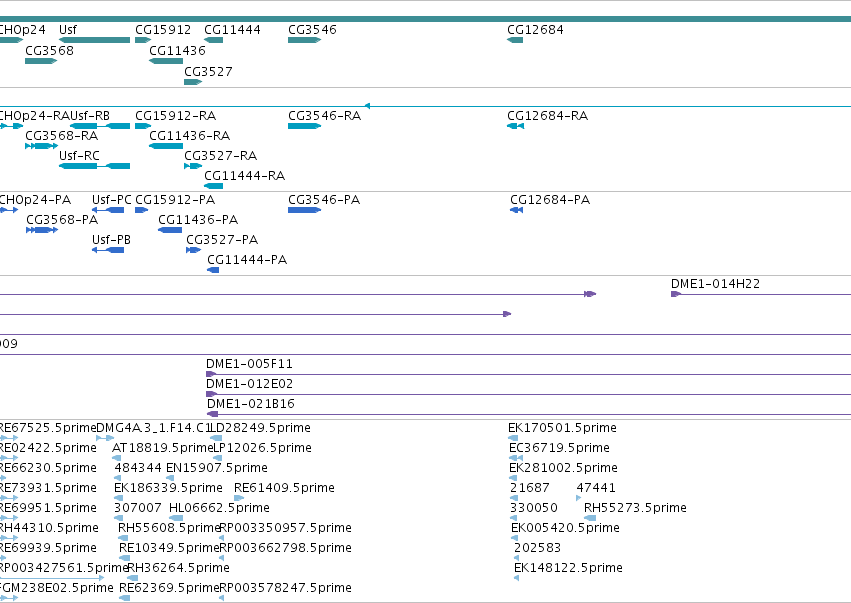Select the 47441 feature

click(x=579, y=498)
